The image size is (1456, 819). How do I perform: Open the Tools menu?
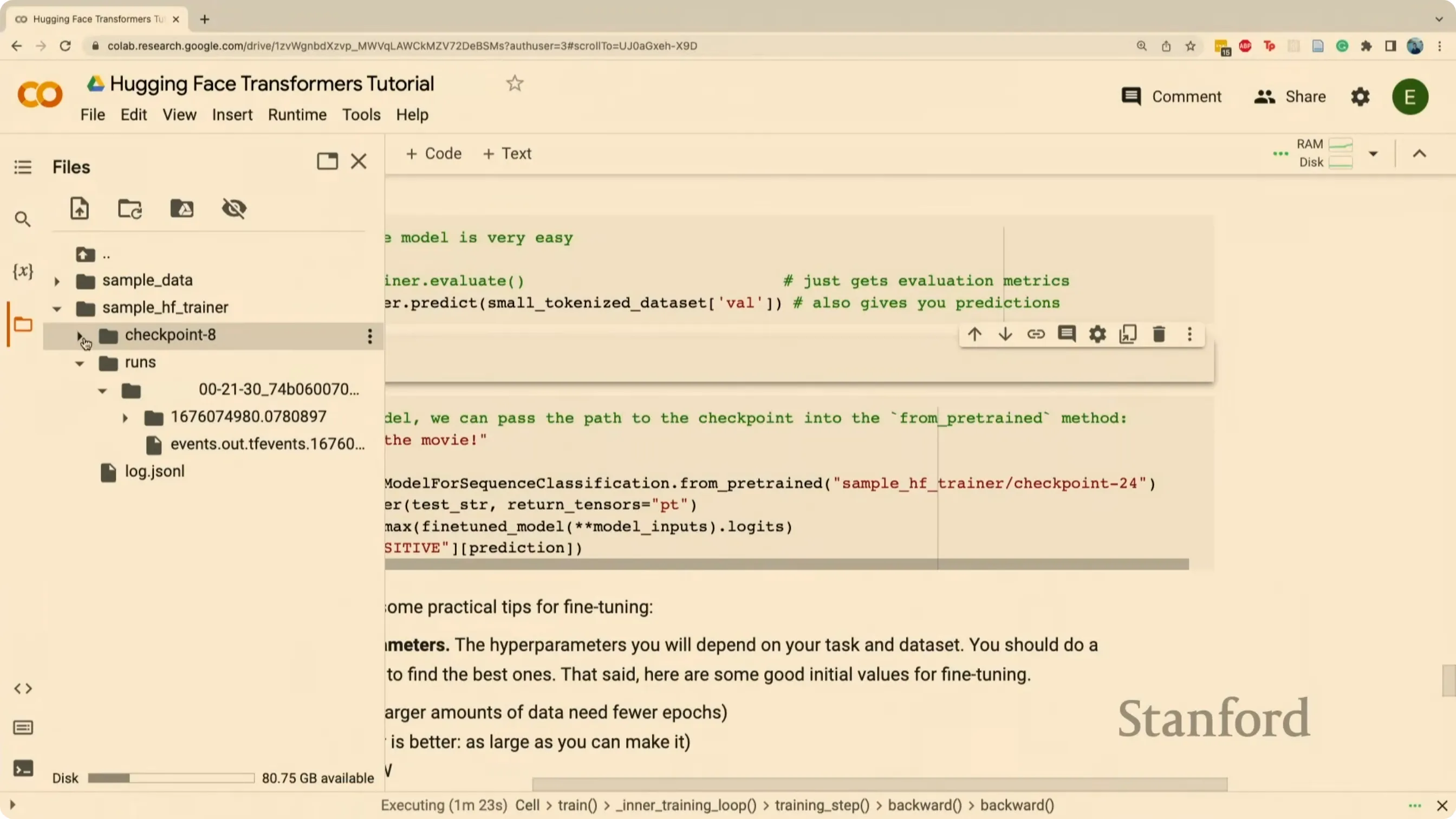click(x=361, y=115)
